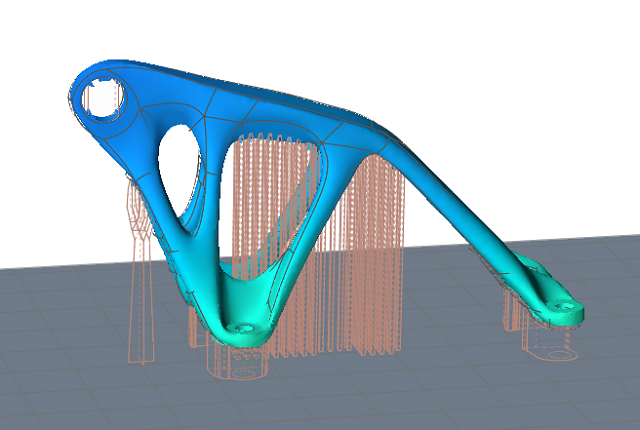Click the cylindrical support under center foot
640x430 pixels.
238,362
